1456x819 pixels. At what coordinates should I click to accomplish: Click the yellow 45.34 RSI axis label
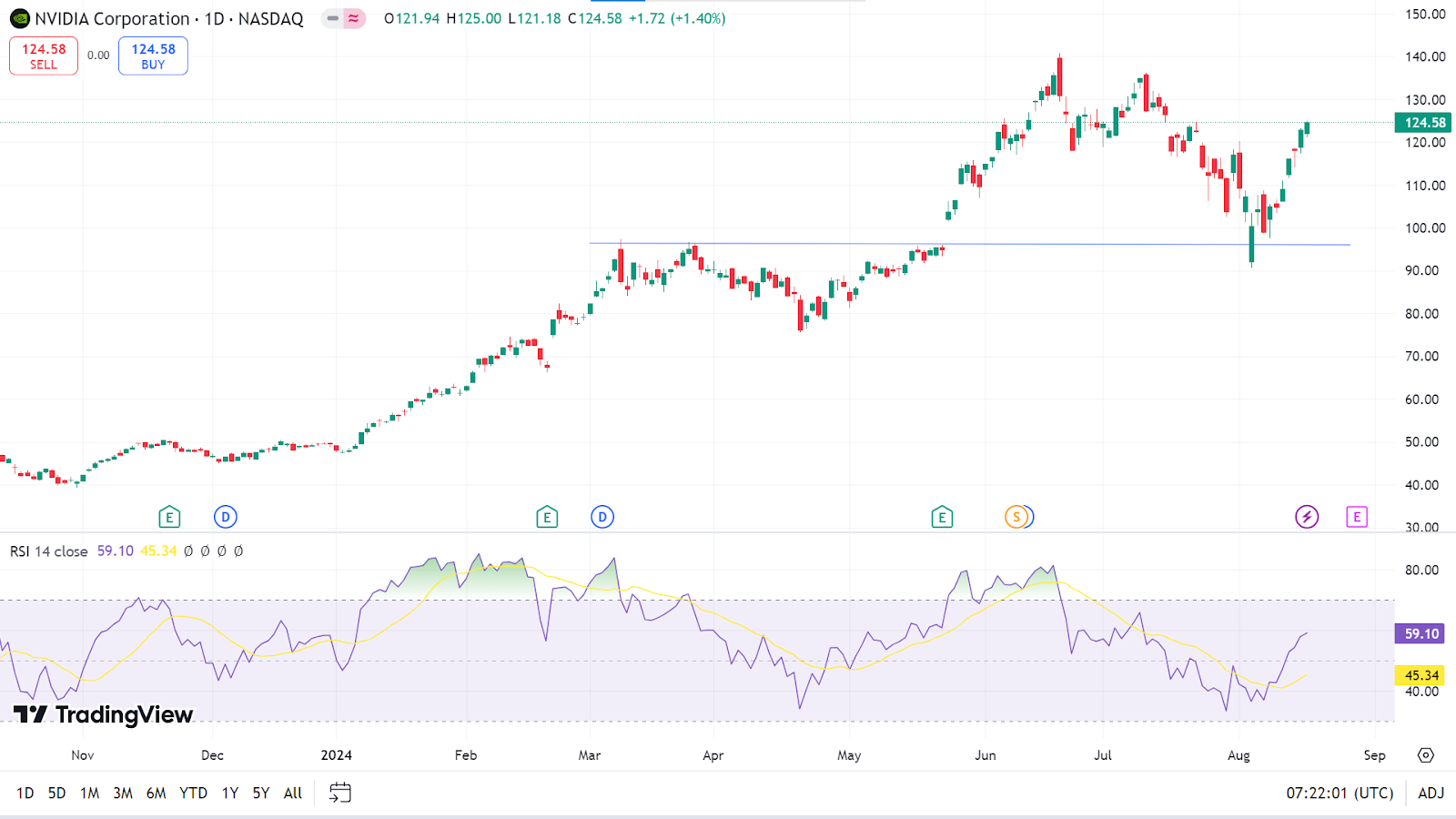1421,675
